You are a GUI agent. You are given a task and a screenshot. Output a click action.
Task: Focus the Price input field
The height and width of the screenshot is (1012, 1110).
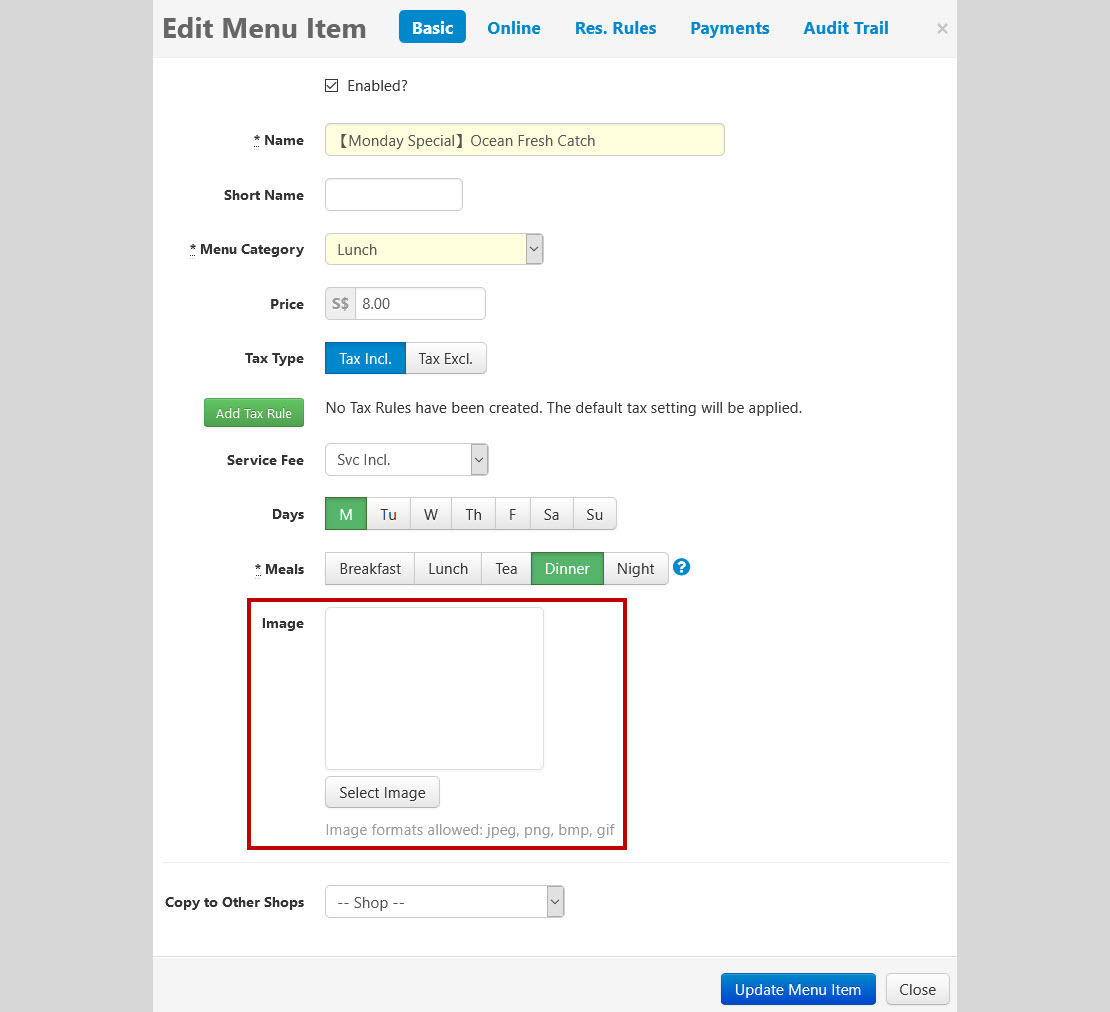click(420, 303)
